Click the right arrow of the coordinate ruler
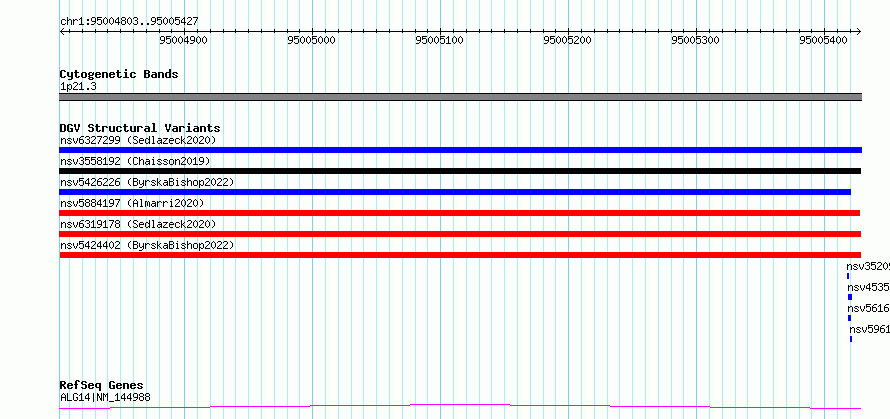 pos(858,32)
